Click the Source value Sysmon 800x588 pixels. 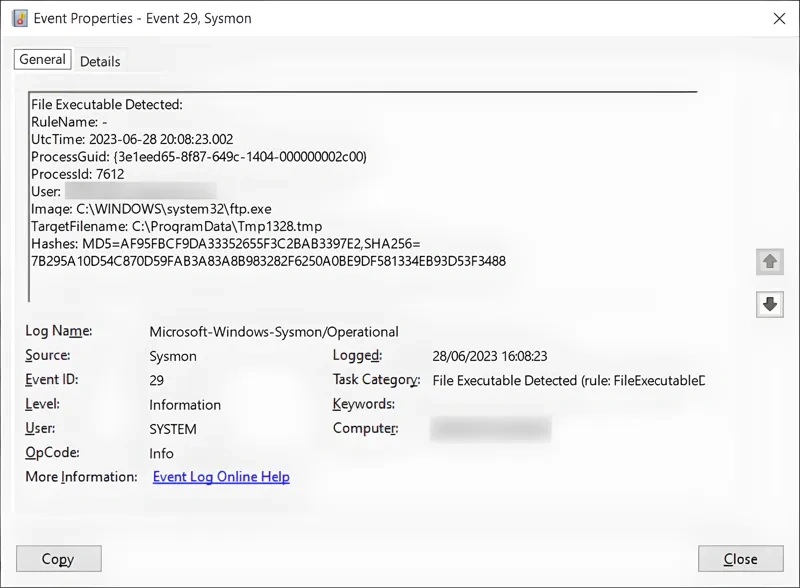172,356
